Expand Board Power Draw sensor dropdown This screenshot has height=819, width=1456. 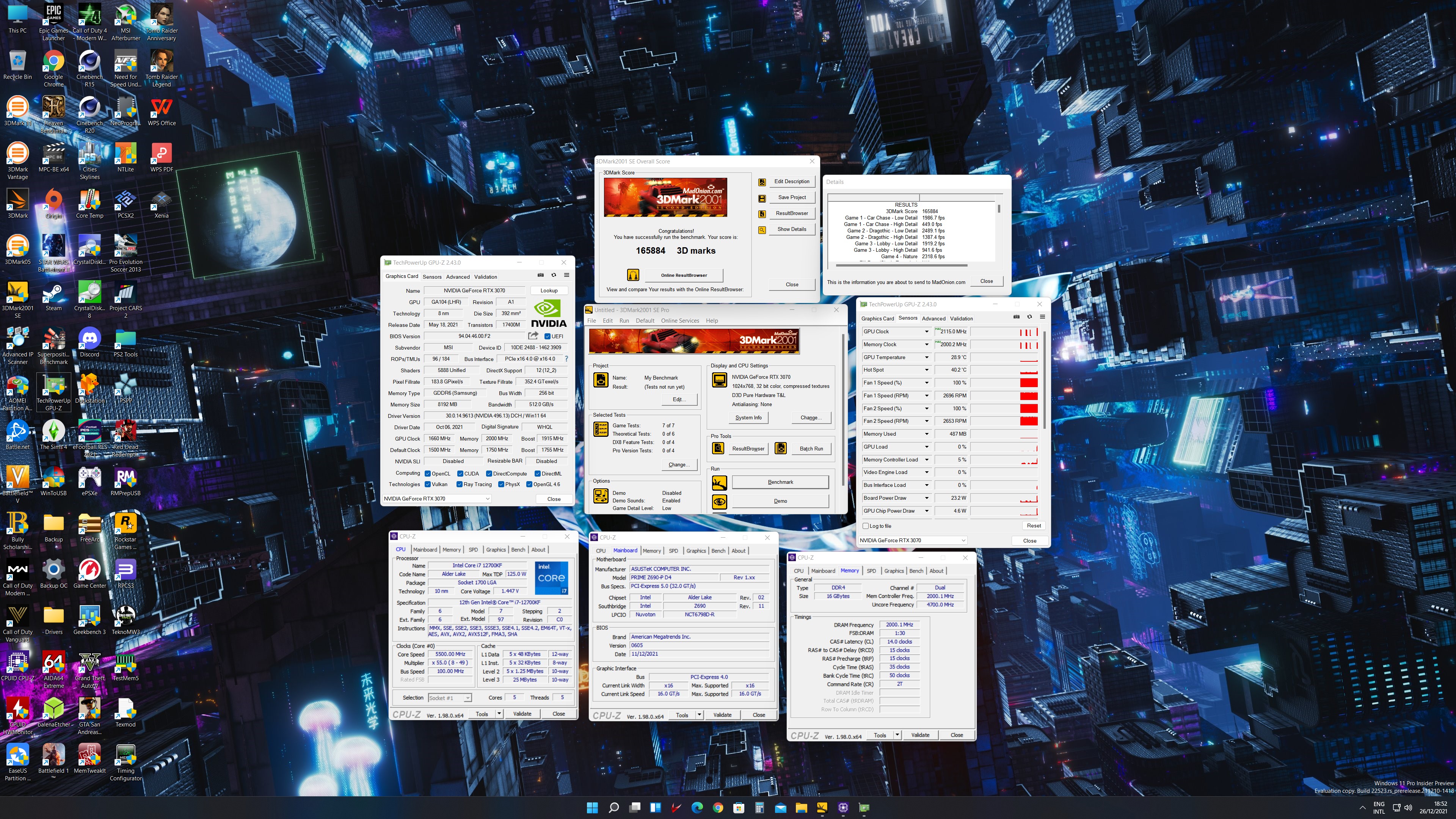tap(926, 498)
